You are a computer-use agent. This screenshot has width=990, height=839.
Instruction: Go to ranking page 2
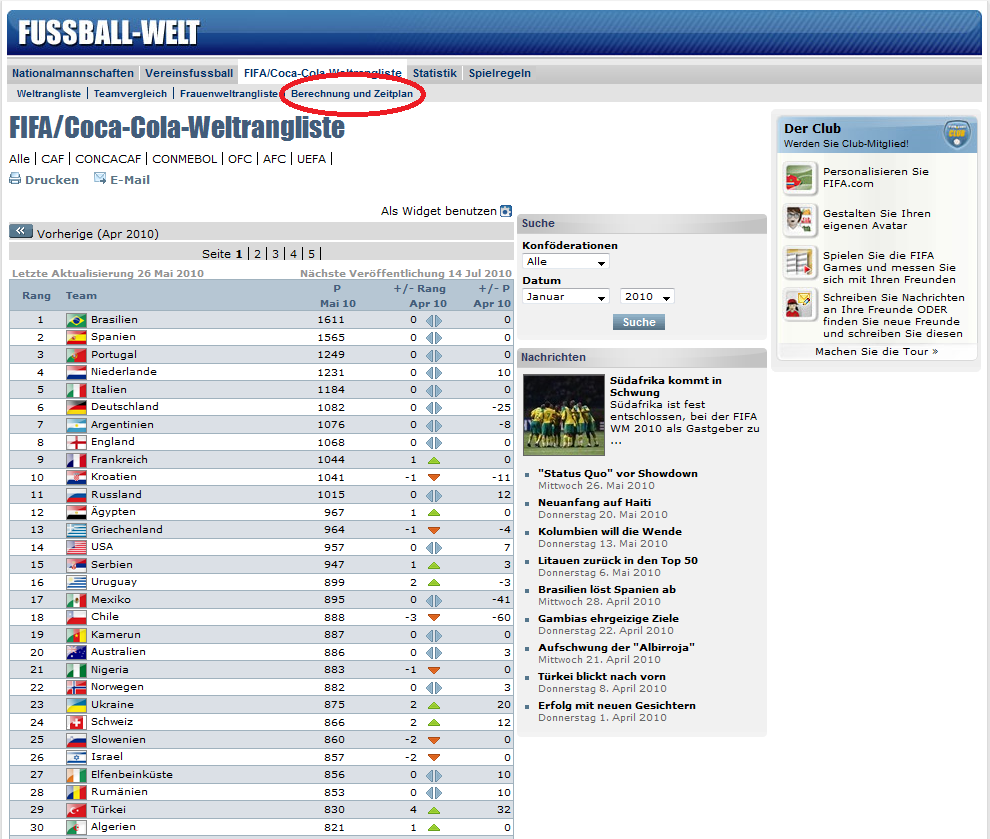pyautogui.click(x=258, y=254)
